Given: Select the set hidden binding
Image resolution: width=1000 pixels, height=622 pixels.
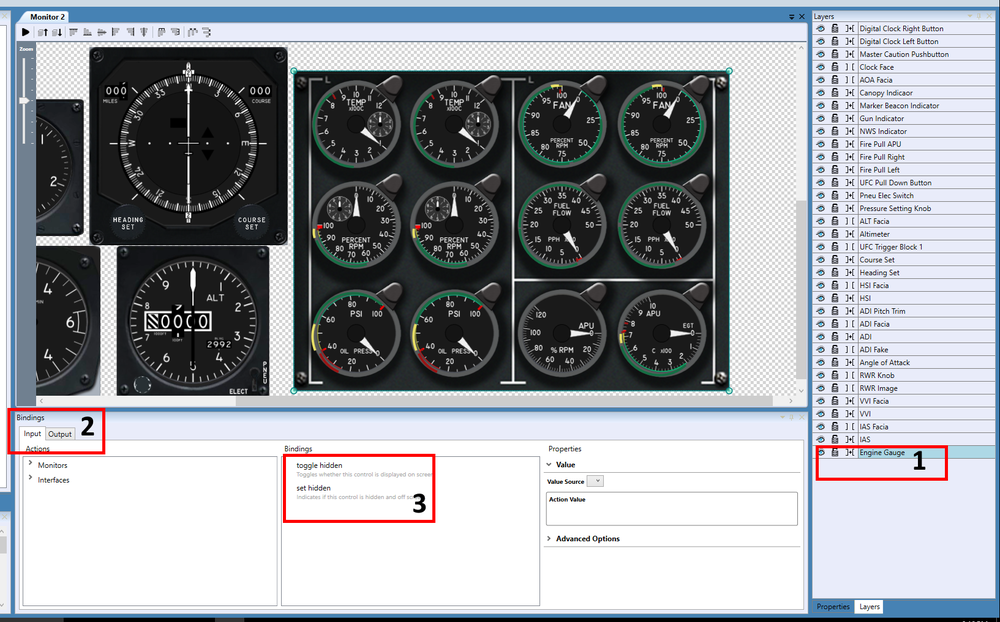Looking at the screenshot, I should pyautogui.click(x=313, y=488).
